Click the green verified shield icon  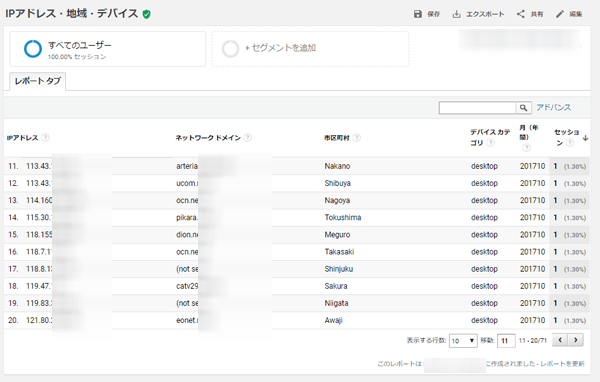(146, 14)
